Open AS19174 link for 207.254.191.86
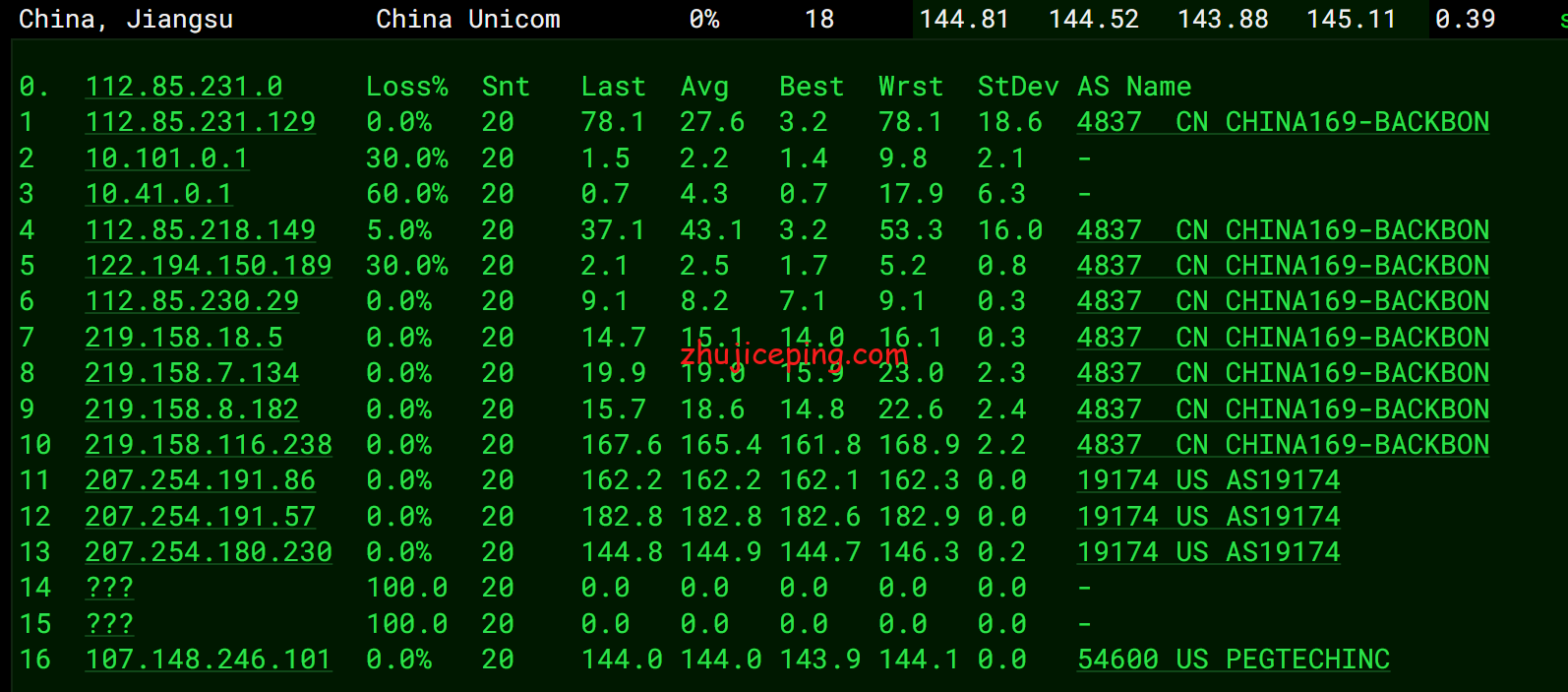 click(x=1209, y=480)
